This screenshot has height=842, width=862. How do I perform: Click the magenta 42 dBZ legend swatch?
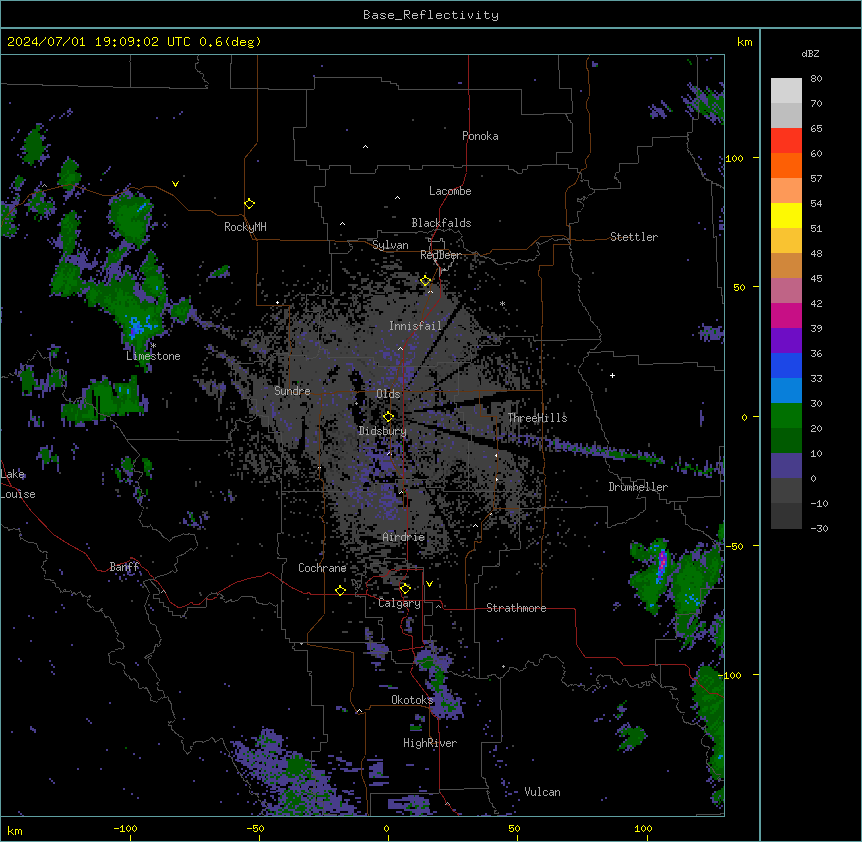[x=786, y=315]
